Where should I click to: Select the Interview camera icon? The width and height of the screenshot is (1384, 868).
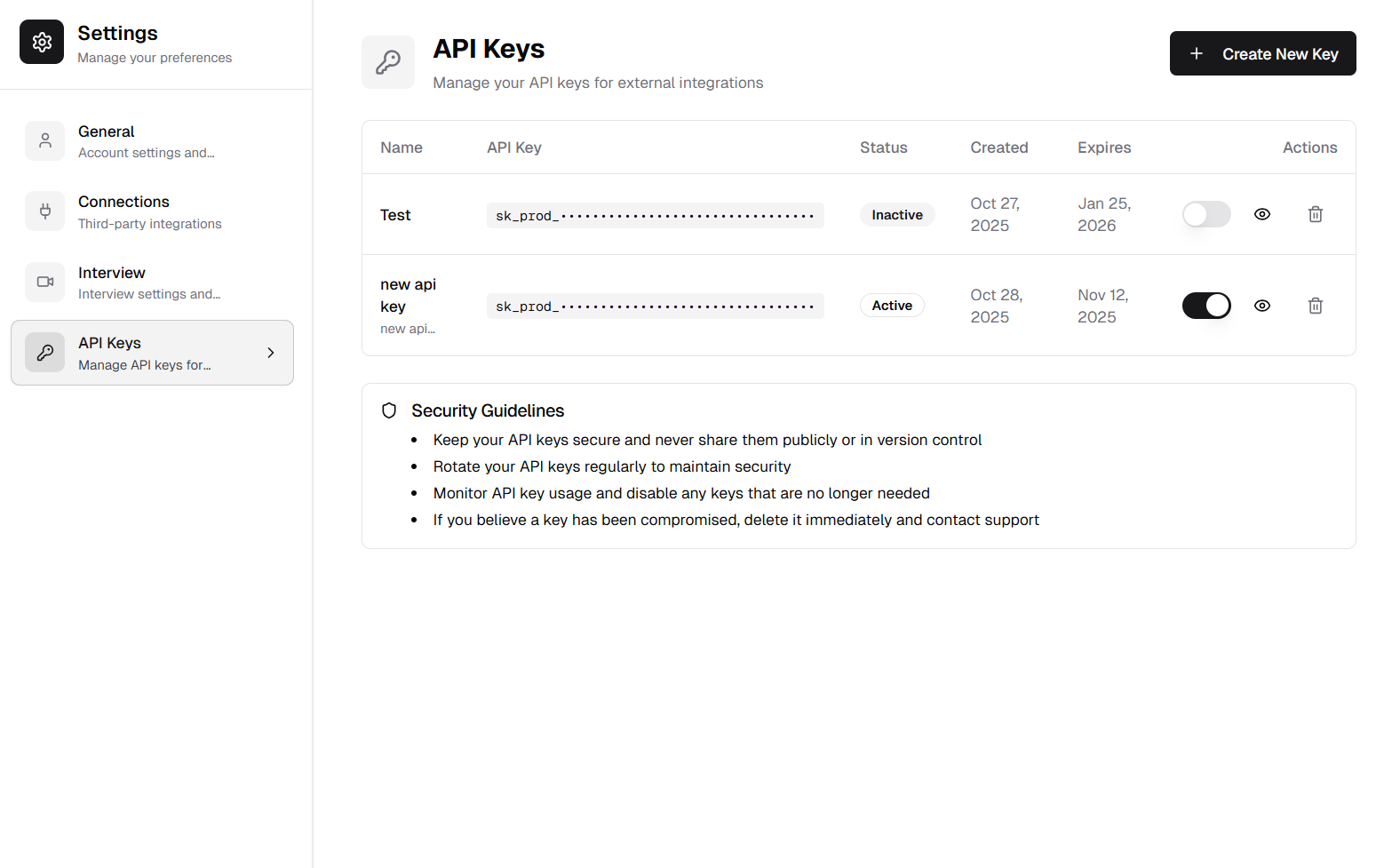(x=45, y=282)
